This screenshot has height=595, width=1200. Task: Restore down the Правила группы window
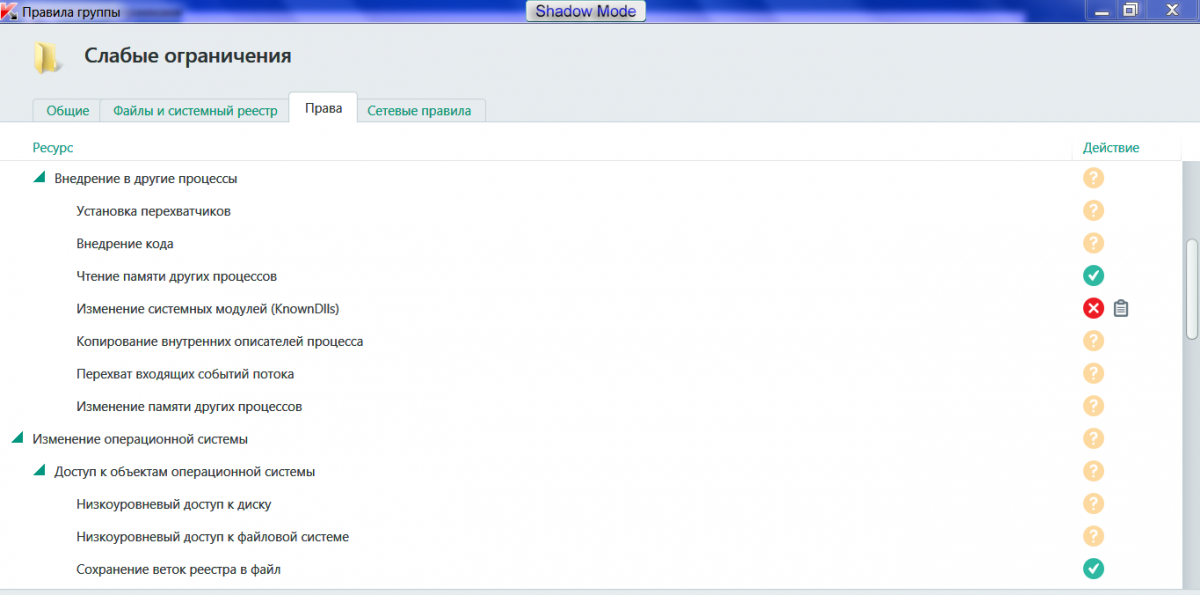[1130, 10]
